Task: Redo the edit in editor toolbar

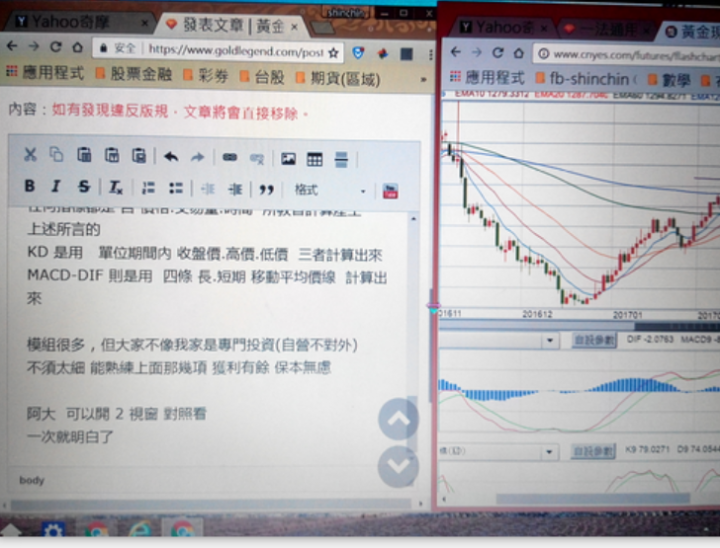Action: [197, 158]
